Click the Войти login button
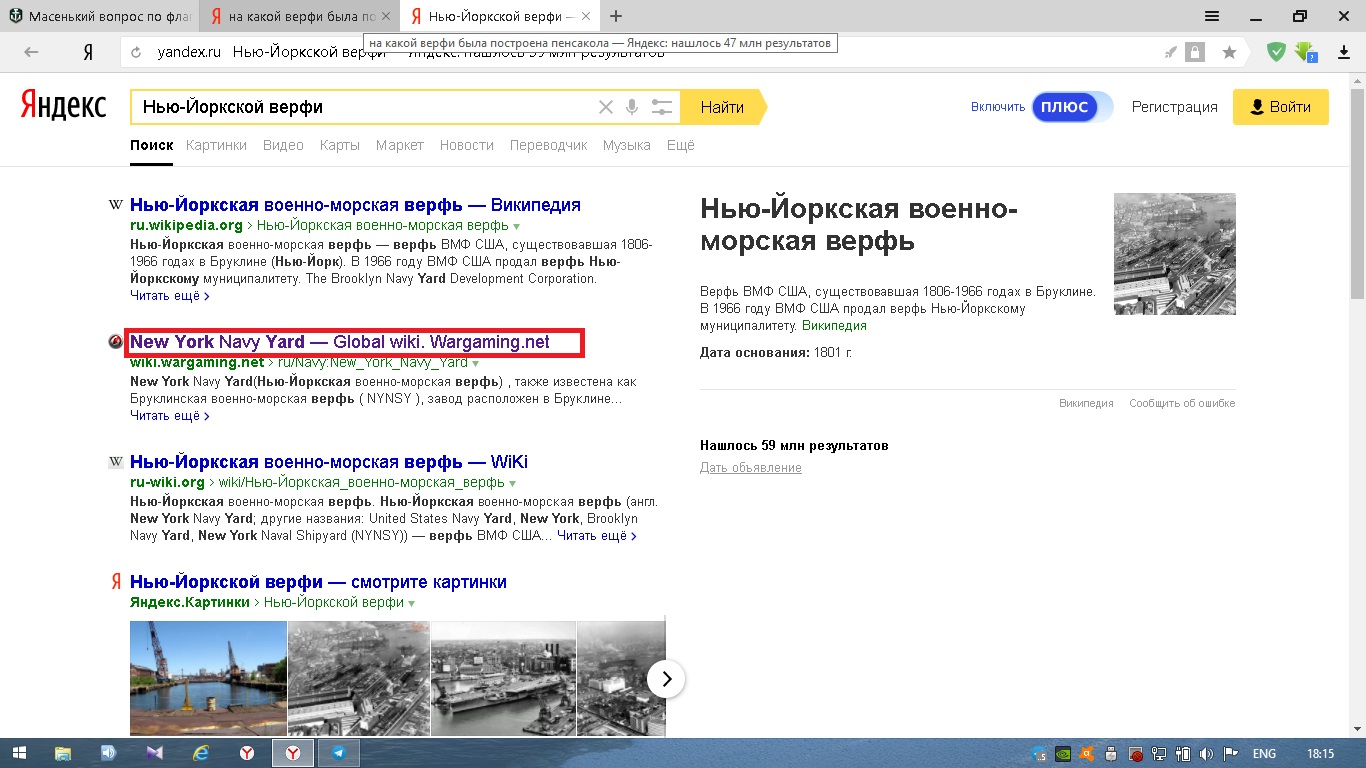The width and height of the screenshot is (1366, 768). point(1281,107)
